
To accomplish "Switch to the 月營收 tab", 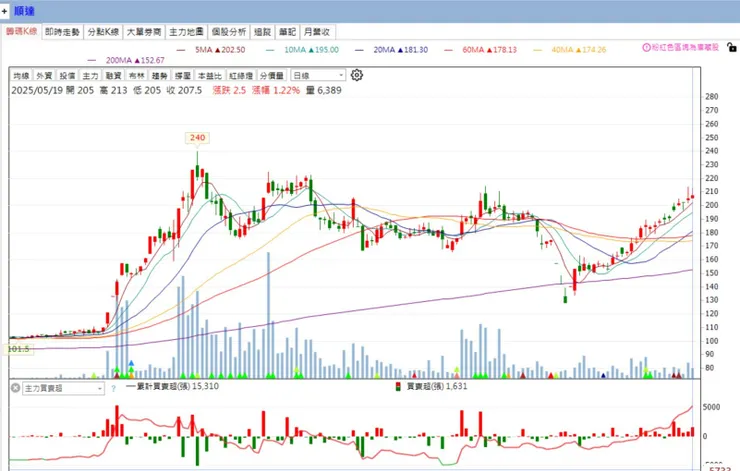I will coord(317,32).
